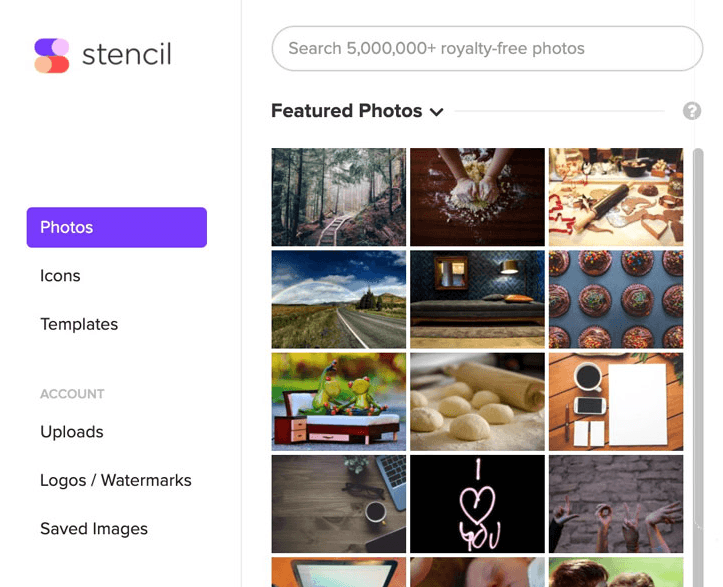723x587 pixels.
Task: Select the frog figurines on bed photo
Action: coord(338,401)
